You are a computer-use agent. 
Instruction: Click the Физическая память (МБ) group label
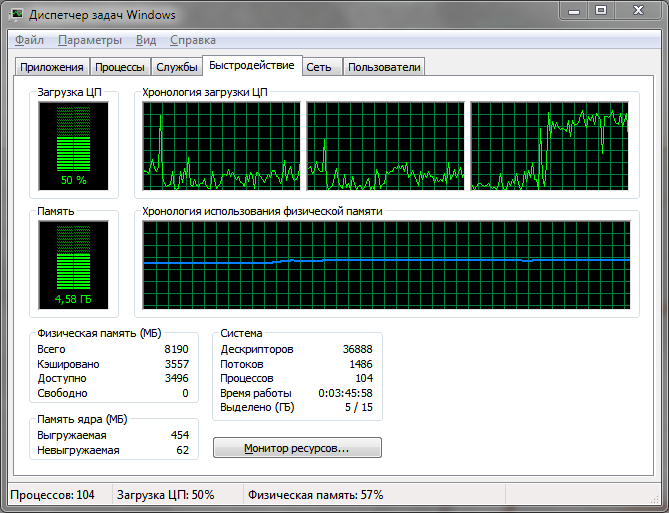coord(99,333)
